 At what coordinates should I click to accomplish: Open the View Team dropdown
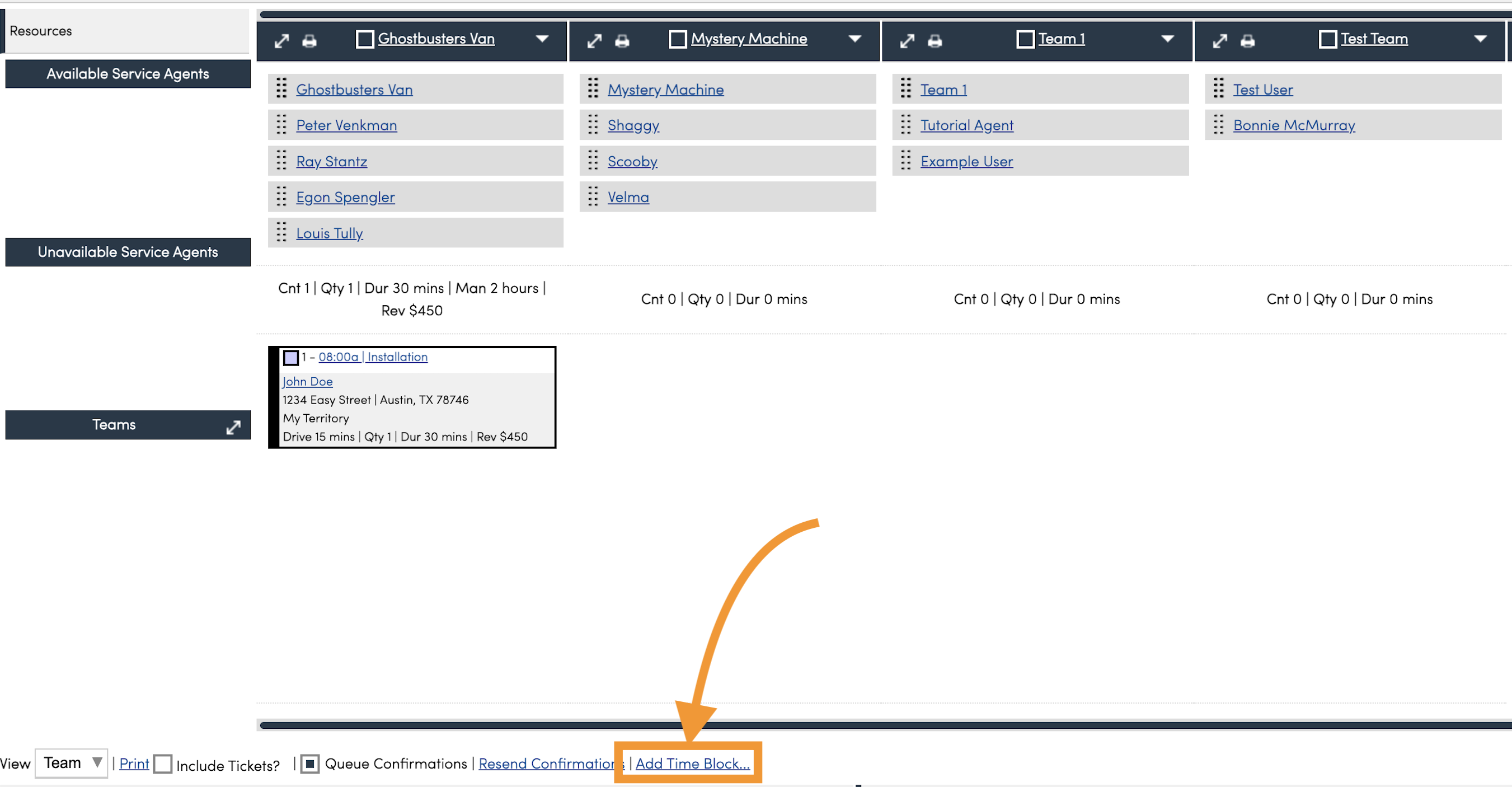72,763
